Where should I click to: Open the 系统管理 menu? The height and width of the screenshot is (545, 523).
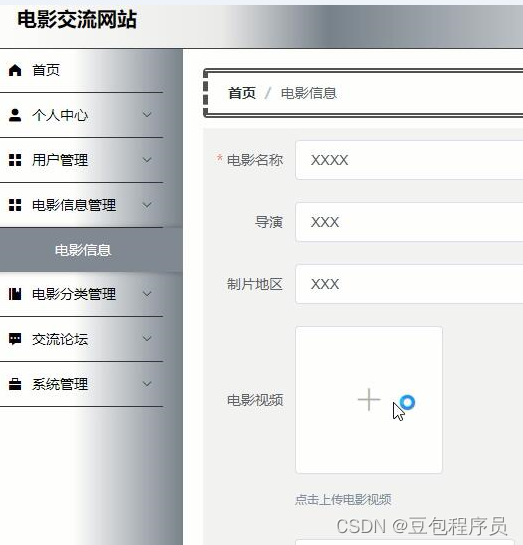coord(81,384)
